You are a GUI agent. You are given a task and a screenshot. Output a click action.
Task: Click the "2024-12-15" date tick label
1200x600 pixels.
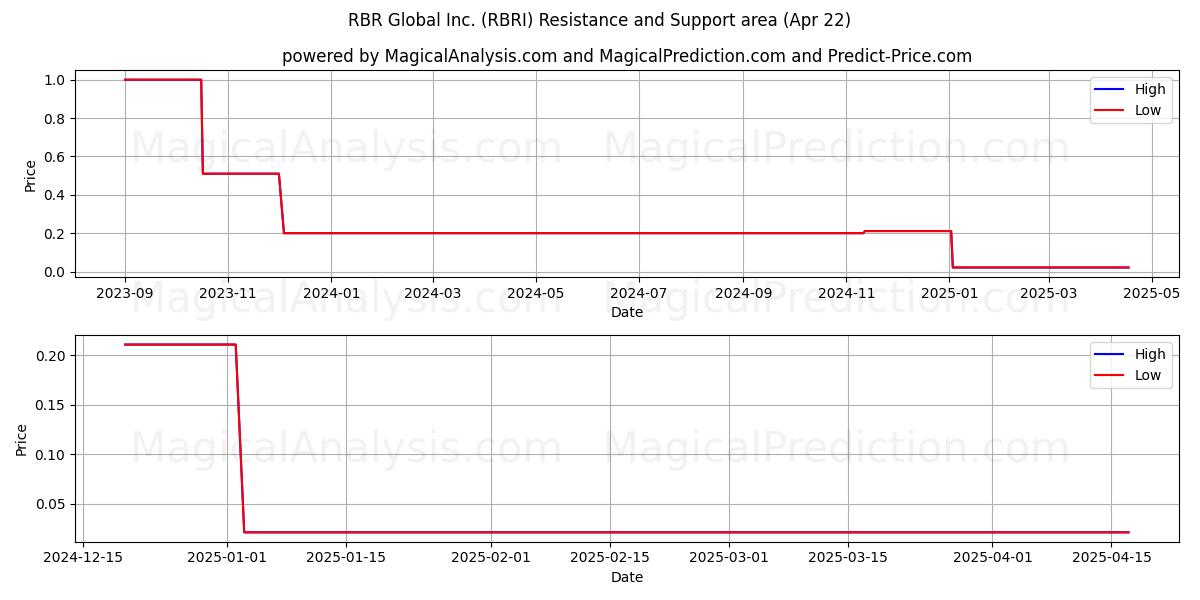pyautogui.click(x=83, y=557)
